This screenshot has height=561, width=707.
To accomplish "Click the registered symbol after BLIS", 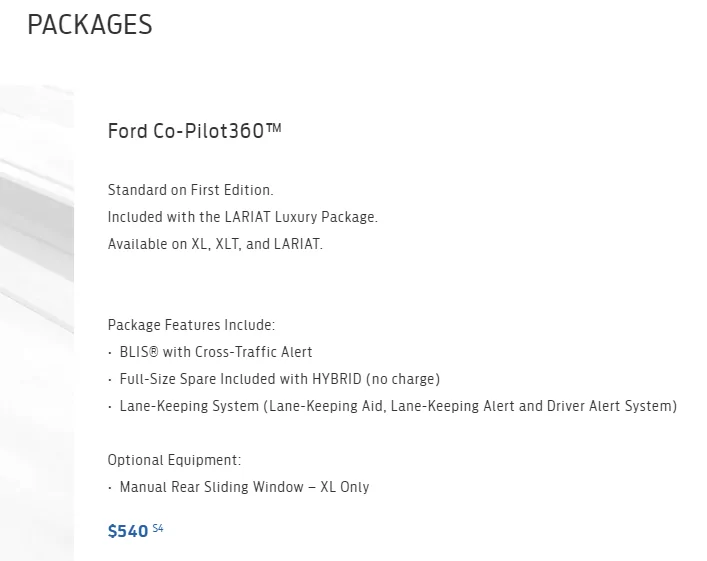I will coord(153,351).
